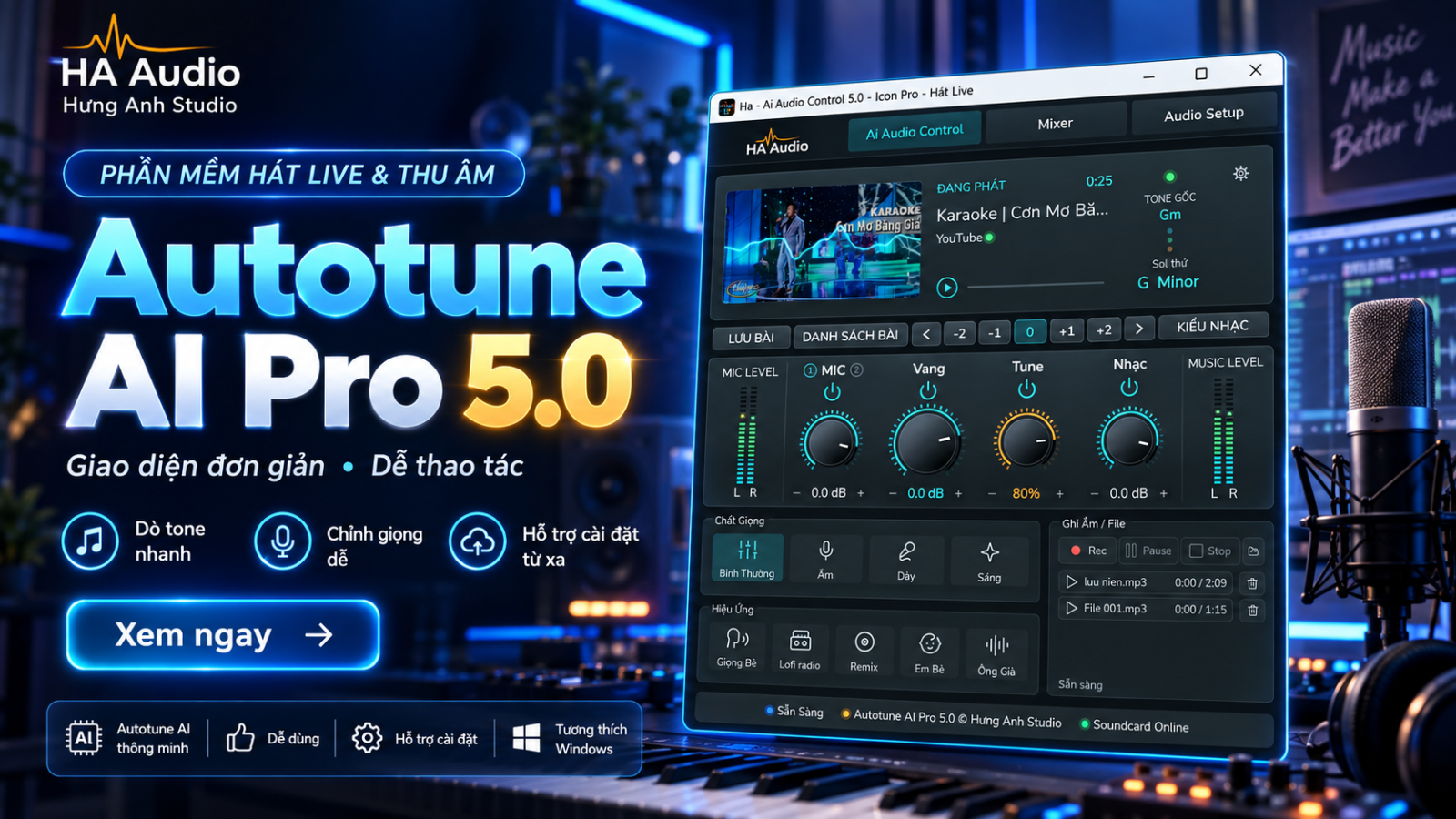Toggle MIC power icon
1456x819 pixels.
832,392
